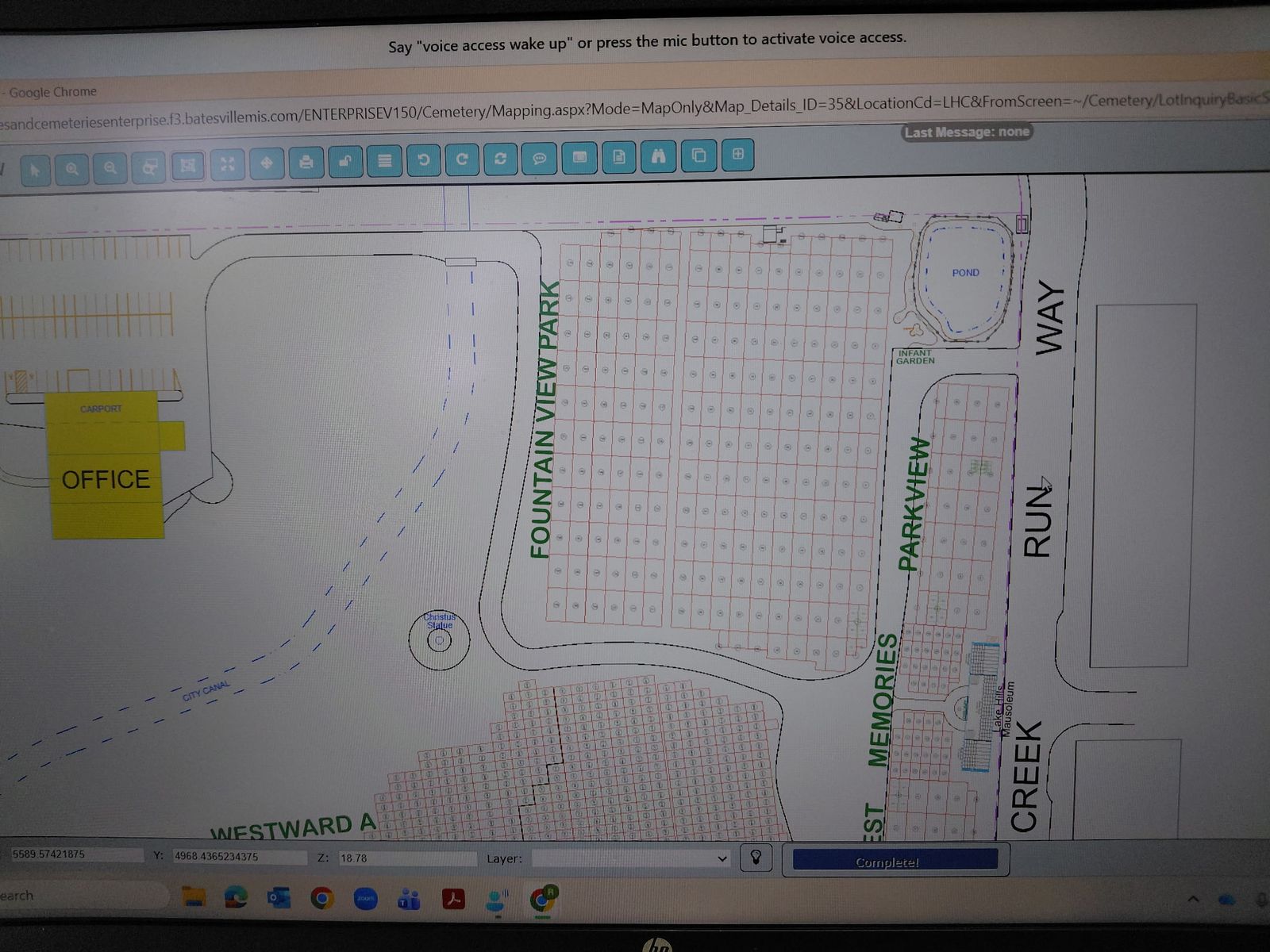Click the copy overlapping-squares icon
The height and width of the screenshot is (952, 1270).
[698, 155]
